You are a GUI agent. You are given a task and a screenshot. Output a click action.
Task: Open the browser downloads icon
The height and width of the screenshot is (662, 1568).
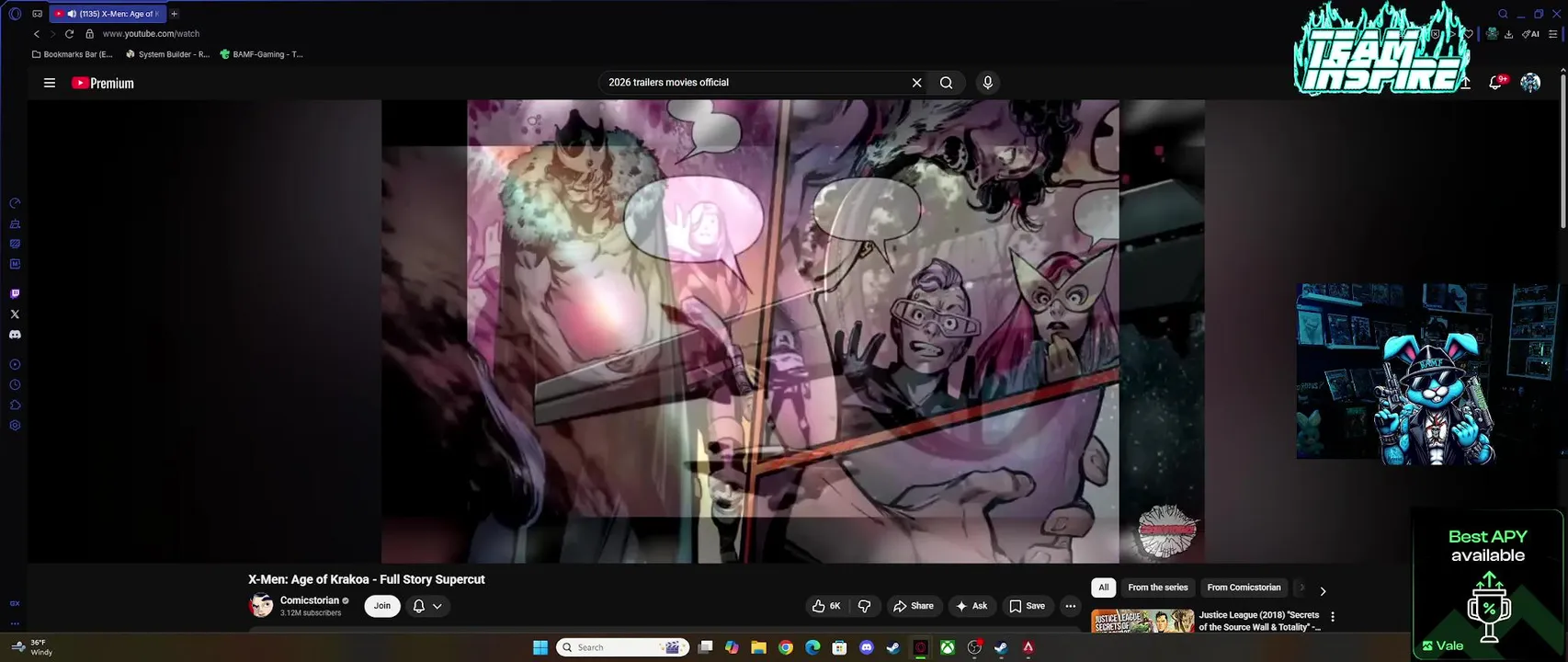(1508, 34)
